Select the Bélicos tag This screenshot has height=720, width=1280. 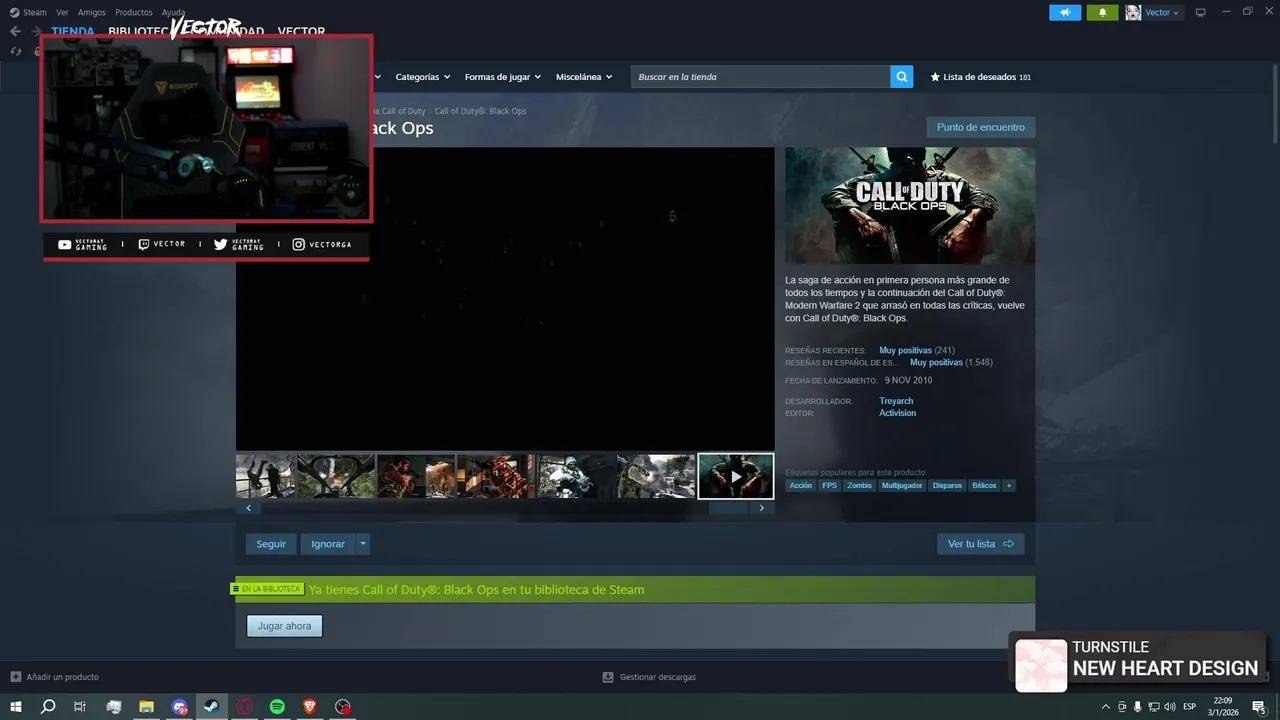tap(984, 485)
